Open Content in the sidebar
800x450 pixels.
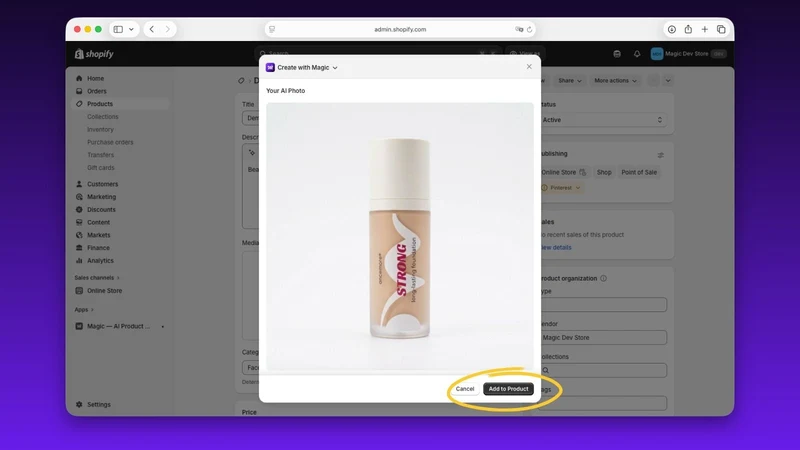98,222
